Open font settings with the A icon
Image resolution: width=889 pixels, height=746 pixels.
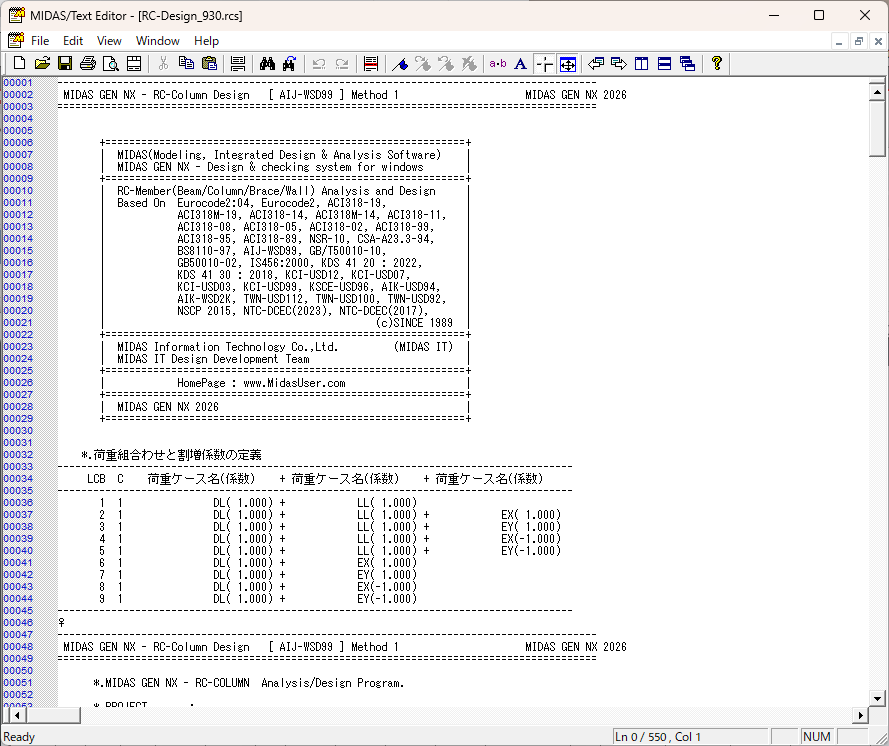click(x=520, y=63)
